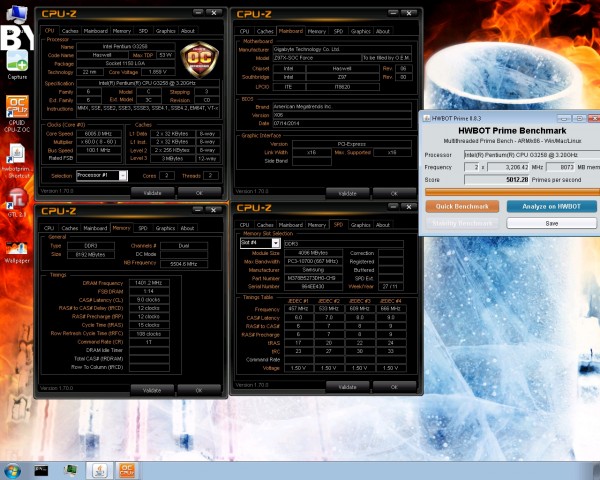Viewport: 600px width, 480px height.
Task: Select Max Bandwidth PC3-10700 value
Action: pos(313,261)
